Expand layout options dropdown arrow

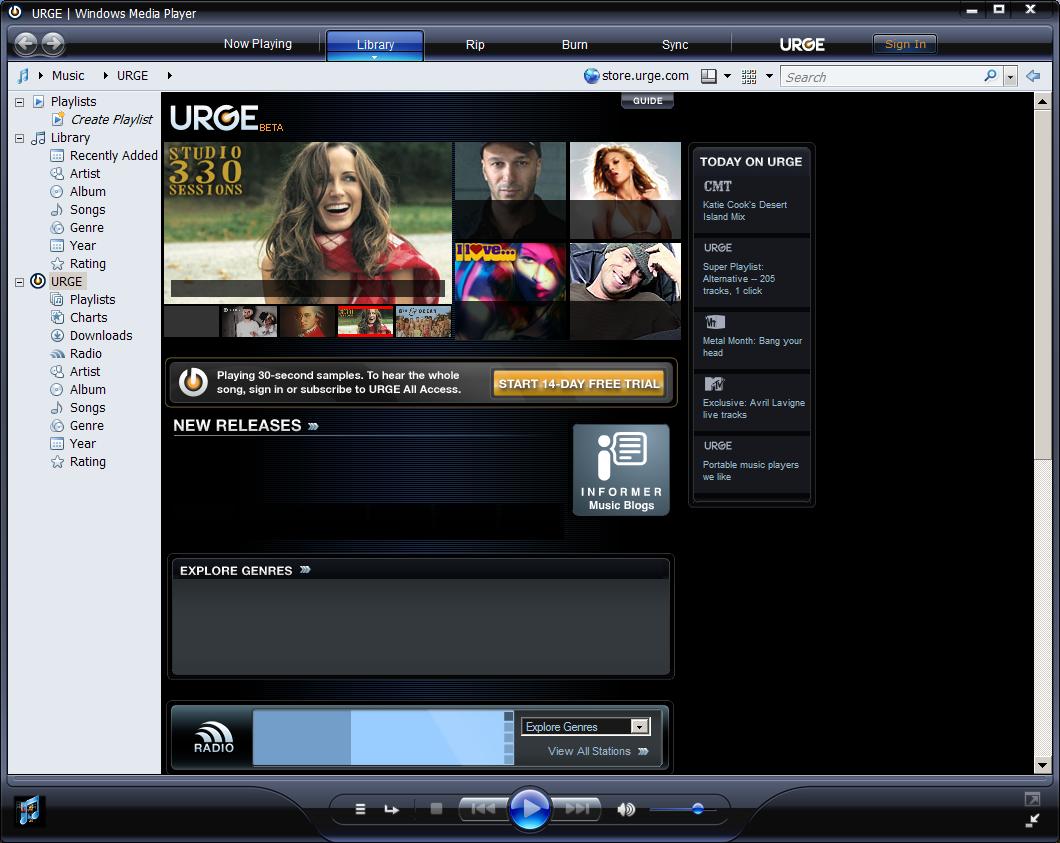tap(727, 76)
